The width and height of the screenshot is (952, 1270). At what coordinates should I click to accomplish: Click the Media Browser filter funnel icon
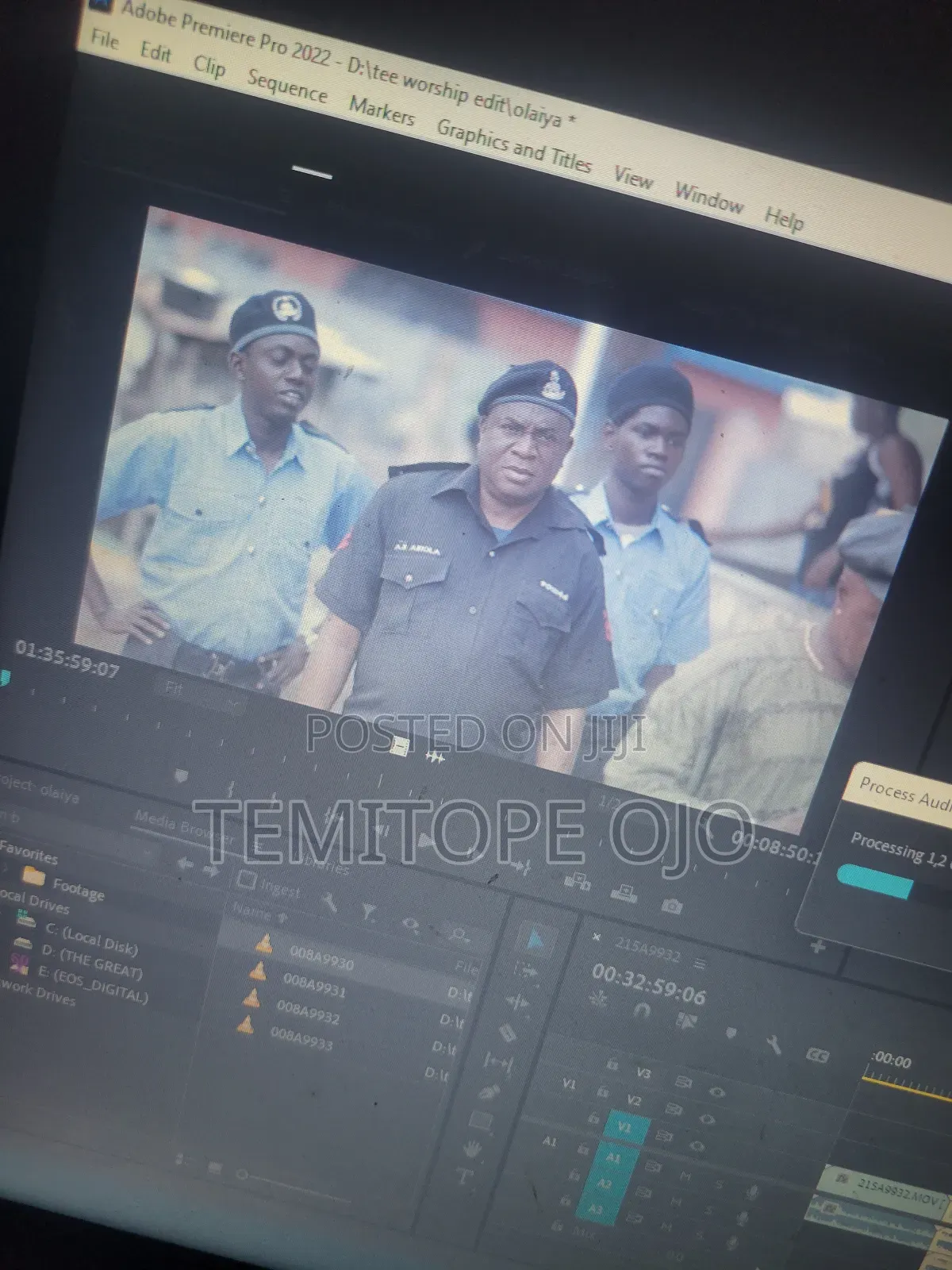pyautogui.click(x=368, y=913)
